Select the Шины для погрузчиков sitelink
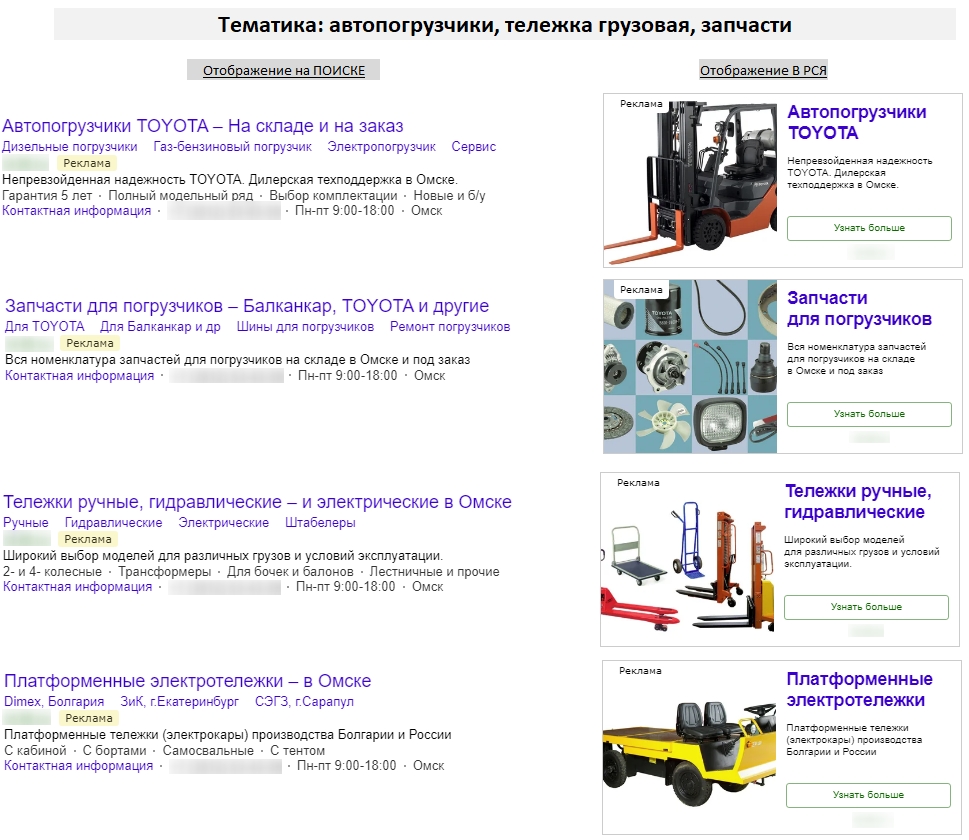The image size is (969, 840). tap(305, 327)
